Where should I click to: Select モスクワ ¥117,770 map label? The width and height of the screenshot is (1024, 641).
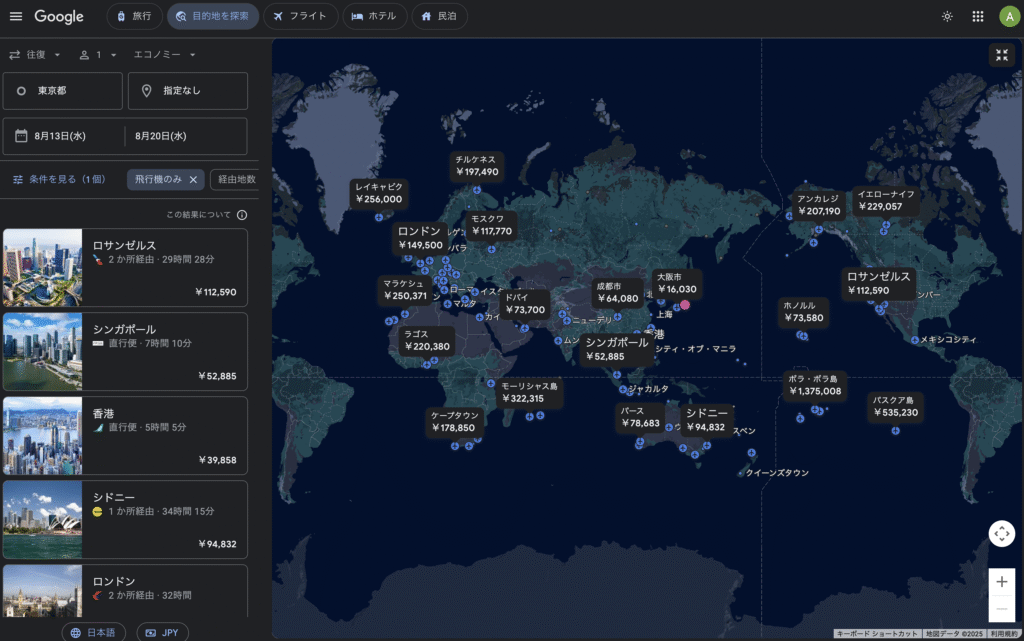(491, 225)
